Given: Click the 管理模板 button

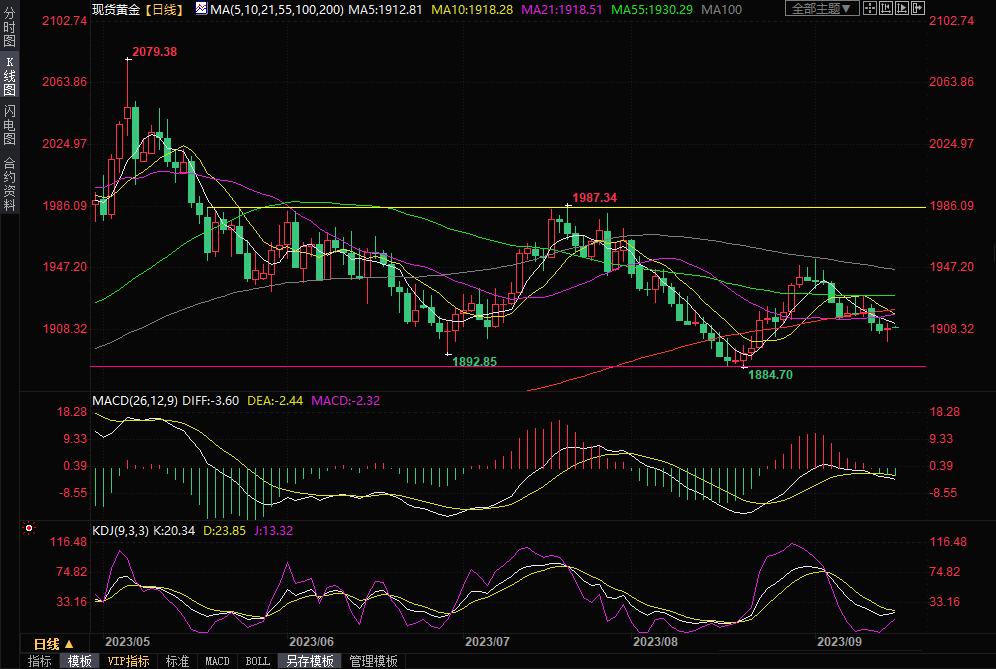Looking at the screenshot, I should (372, 661).
